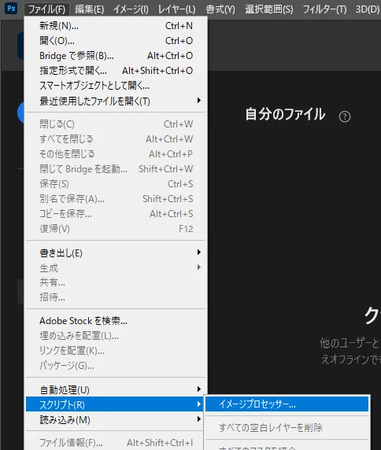The width and height of the screenshot is (381, 450).
Task: Expand the 書き出し(E) submenu
Action: [x=116, y=253]
